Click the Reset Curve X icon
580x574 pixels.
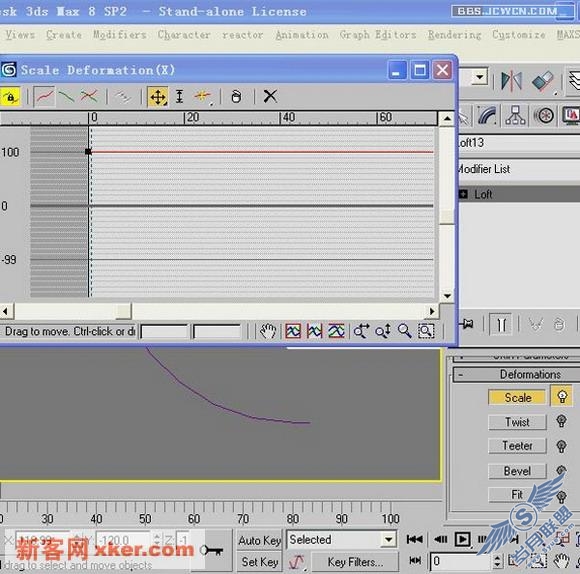coord(270,97)
